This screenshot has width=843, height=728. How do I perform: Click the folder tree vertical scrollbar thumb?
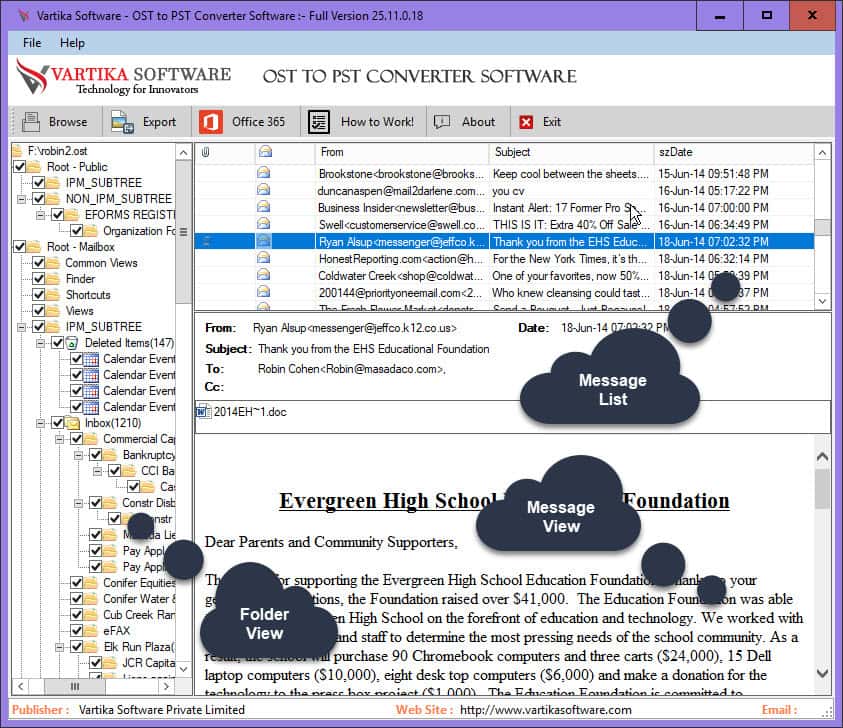pyautogui.click(x=184, y=232)
